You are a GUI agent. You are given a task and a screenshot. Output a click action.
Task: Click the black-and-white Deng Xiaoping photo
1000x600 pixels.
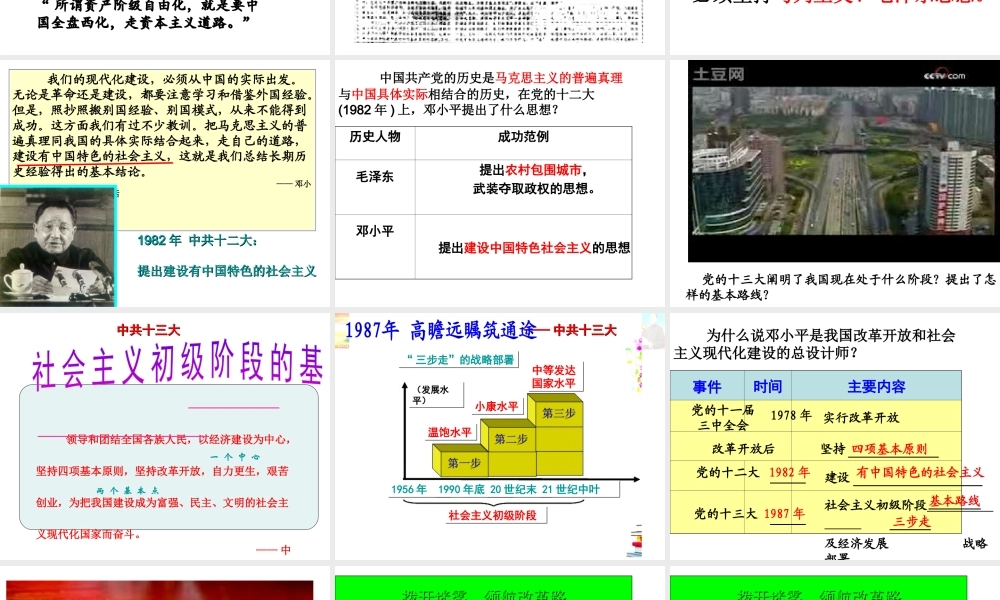(57, 247)
